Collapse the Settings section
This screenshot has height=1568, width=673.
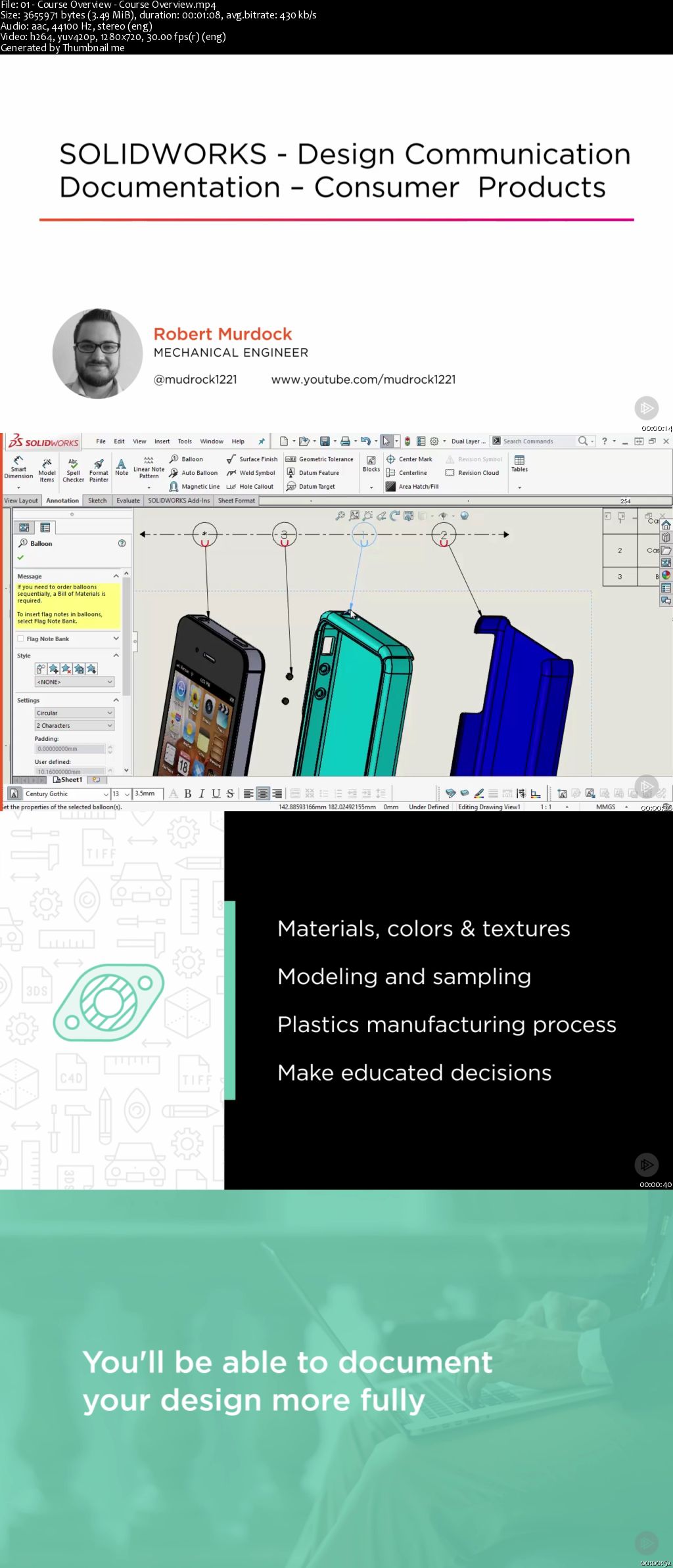tap(116, 700)
